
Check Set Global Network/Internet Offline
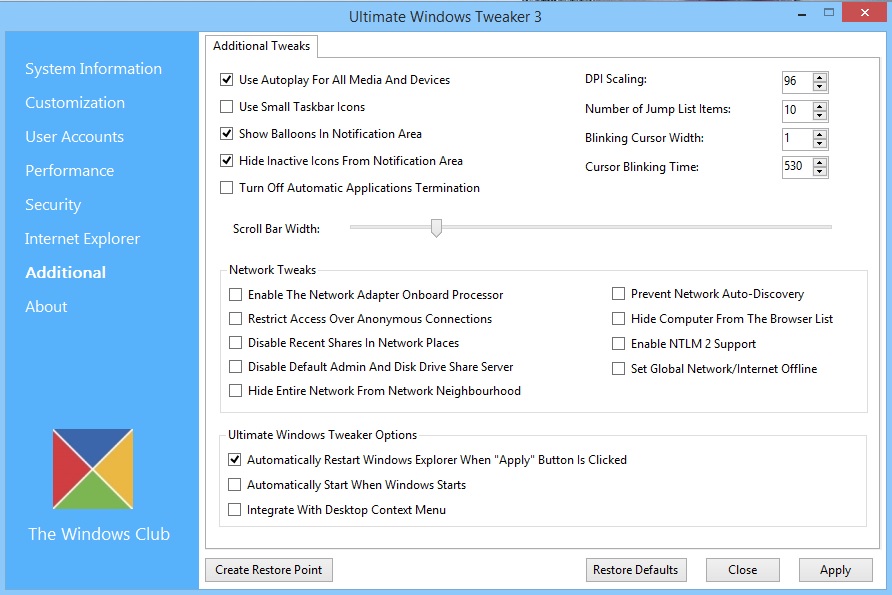[618, 369]
